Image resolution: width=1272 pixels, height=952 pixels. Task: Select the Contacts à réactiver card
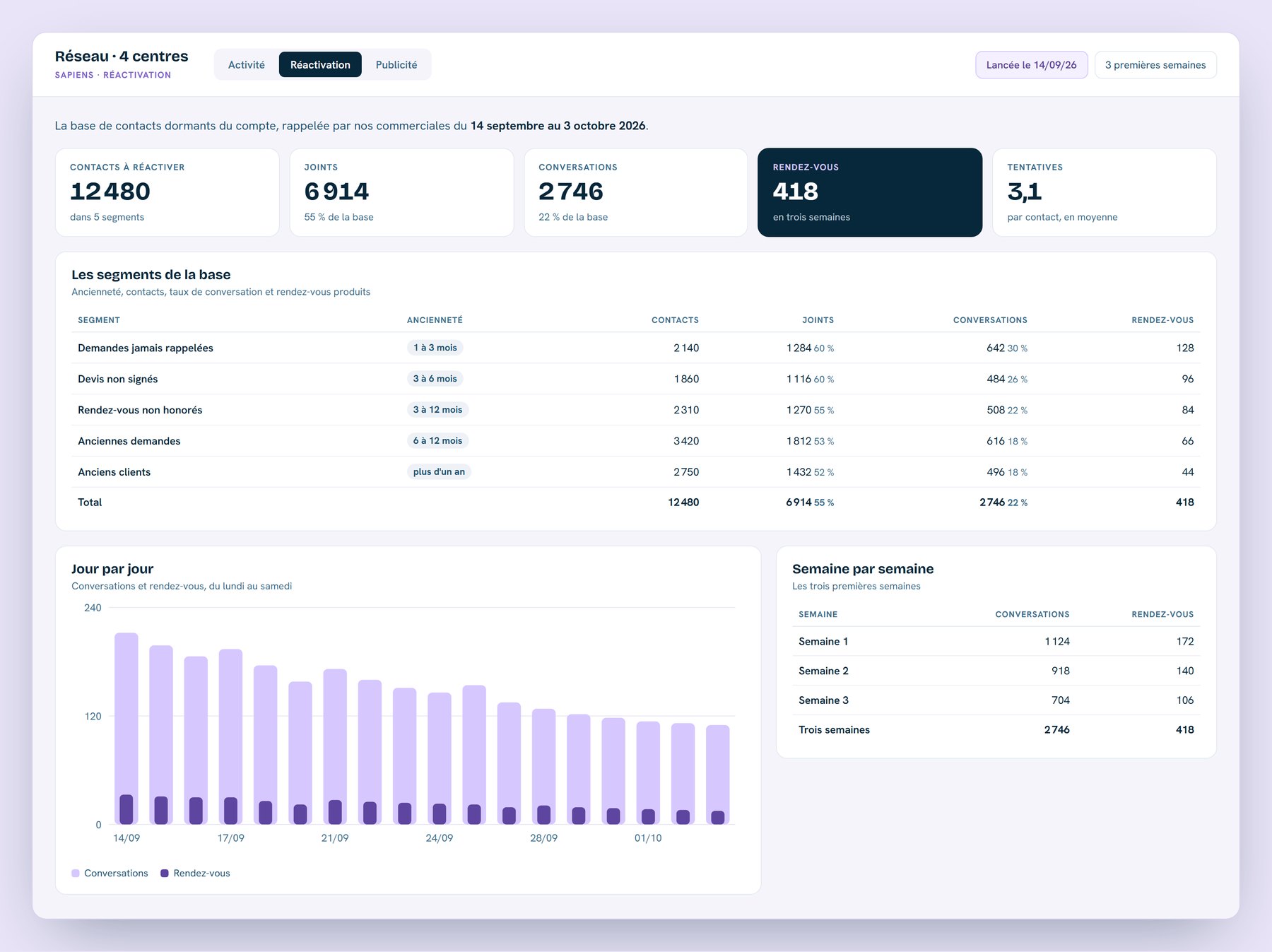coord(167,192)
